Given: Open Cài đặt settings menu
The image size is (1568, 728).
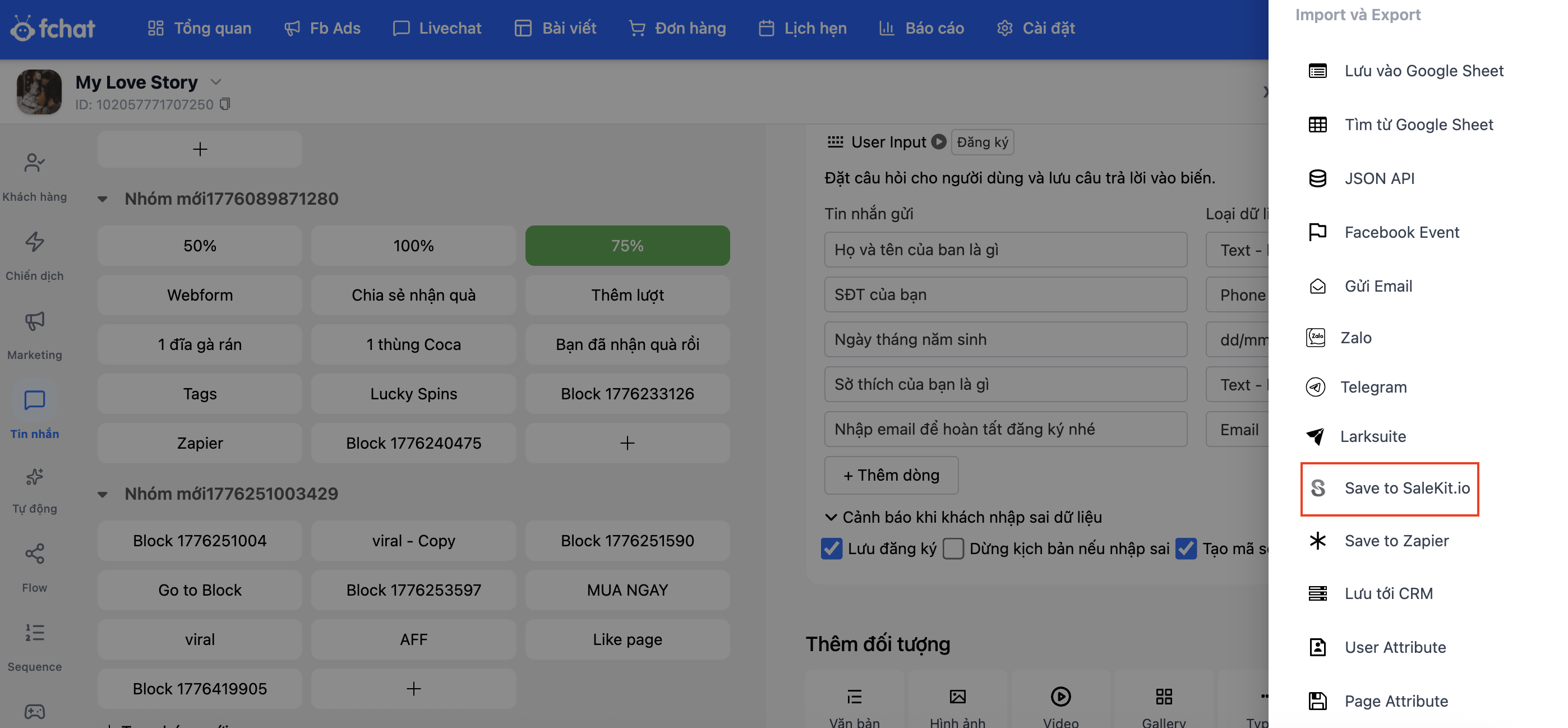Looking at the screenshot, I should 1036,28.
